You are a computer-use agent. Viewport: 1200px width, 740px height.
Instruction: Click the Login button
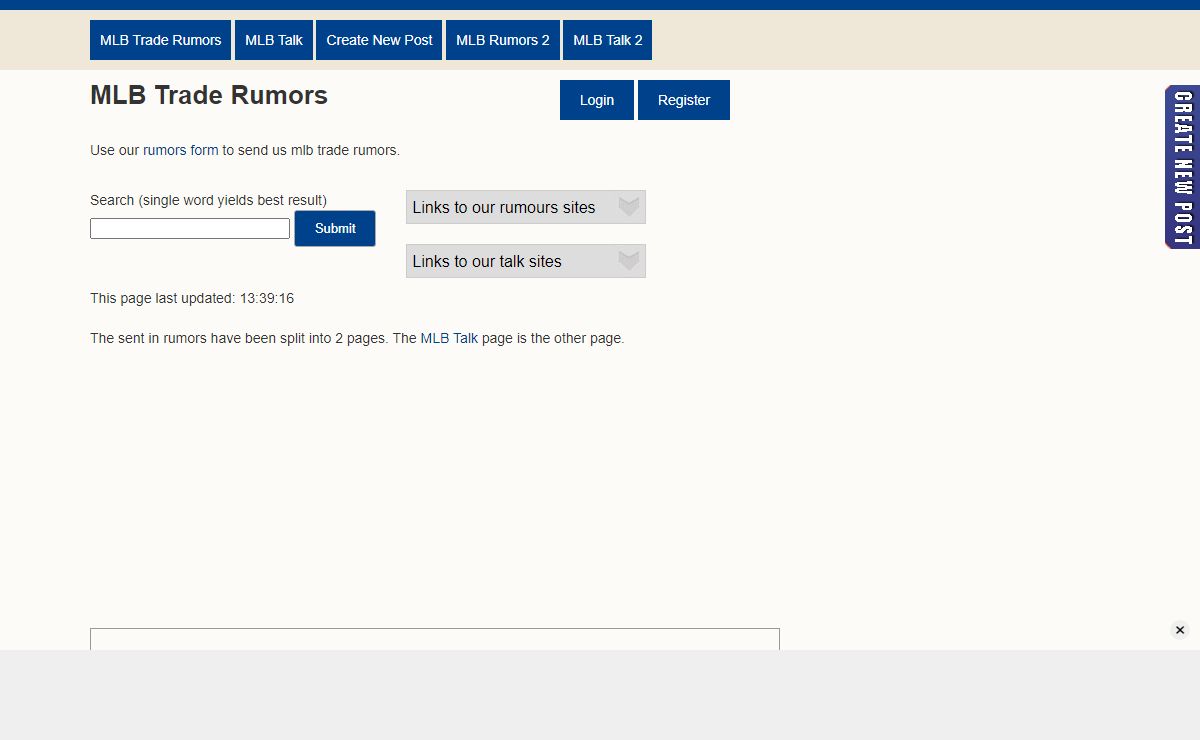point(597,100)
